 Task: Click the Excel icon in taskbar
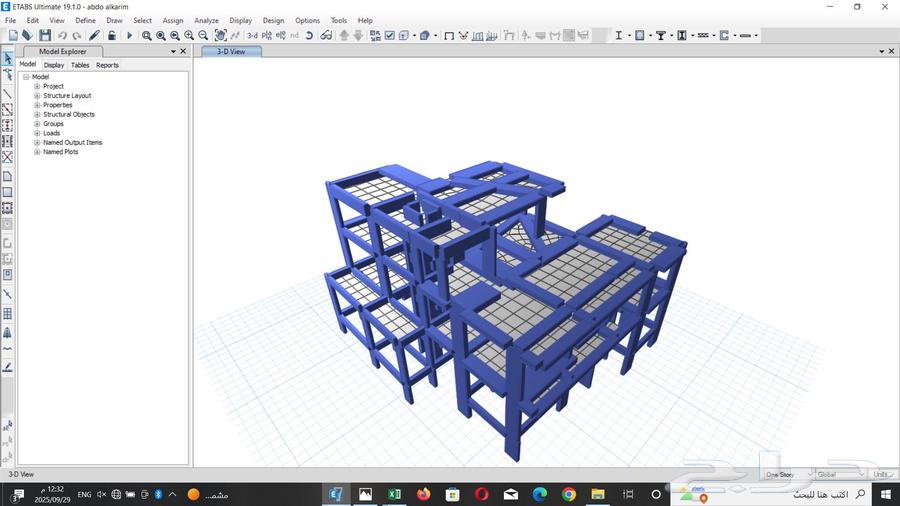[x=395, y=494]
